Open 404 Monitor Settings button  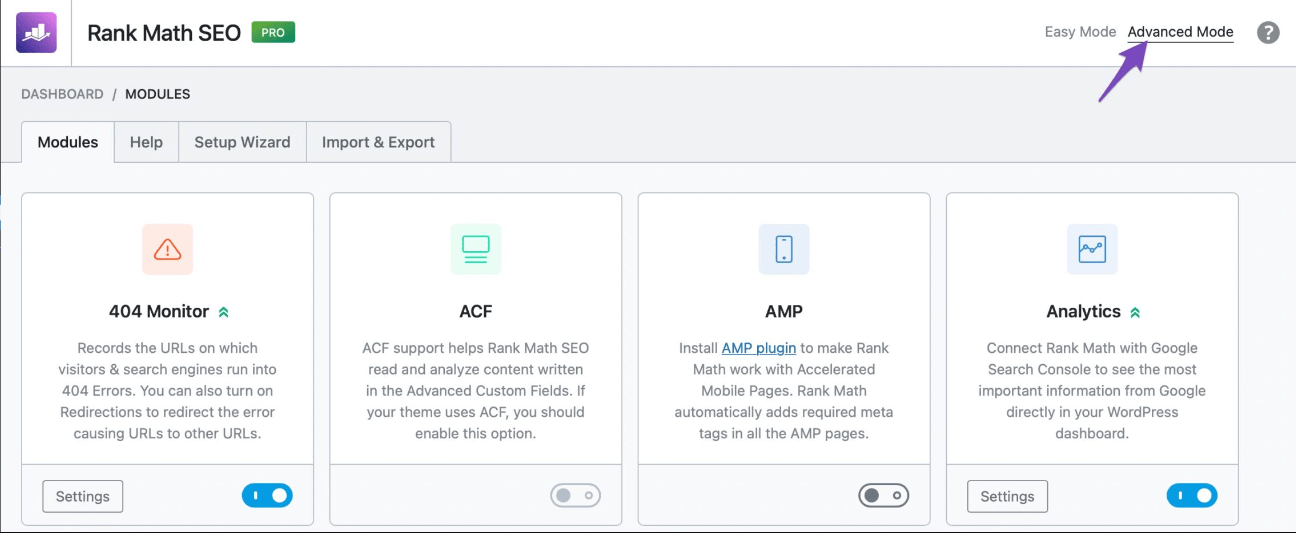tap(83, 496)
